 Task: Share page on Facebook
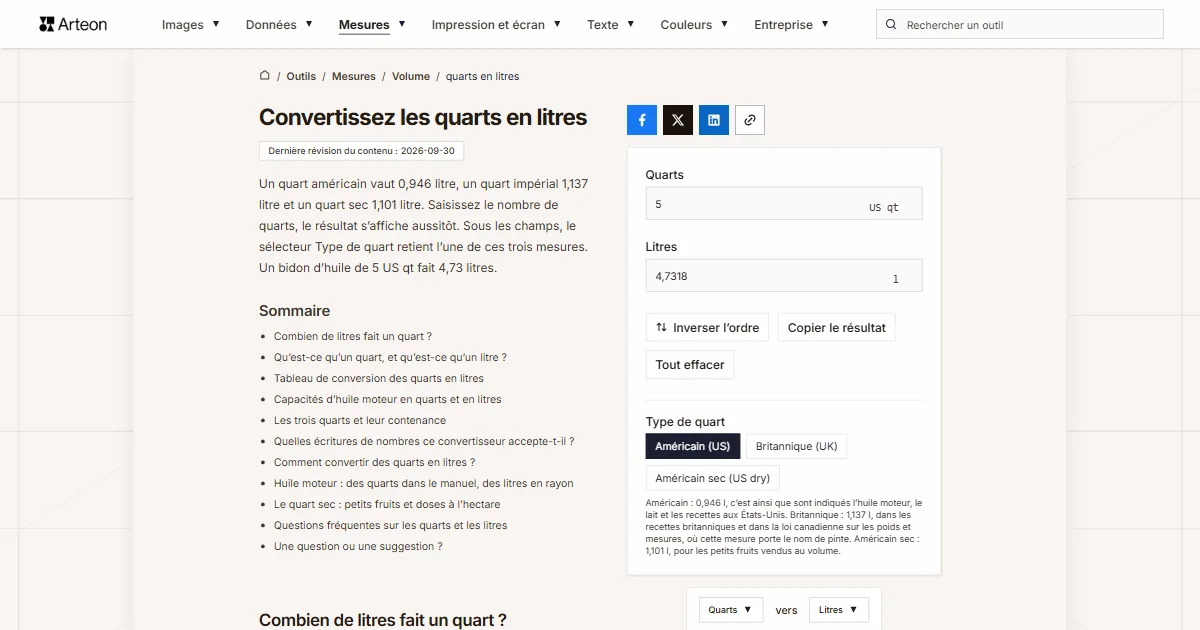point(642,120)
